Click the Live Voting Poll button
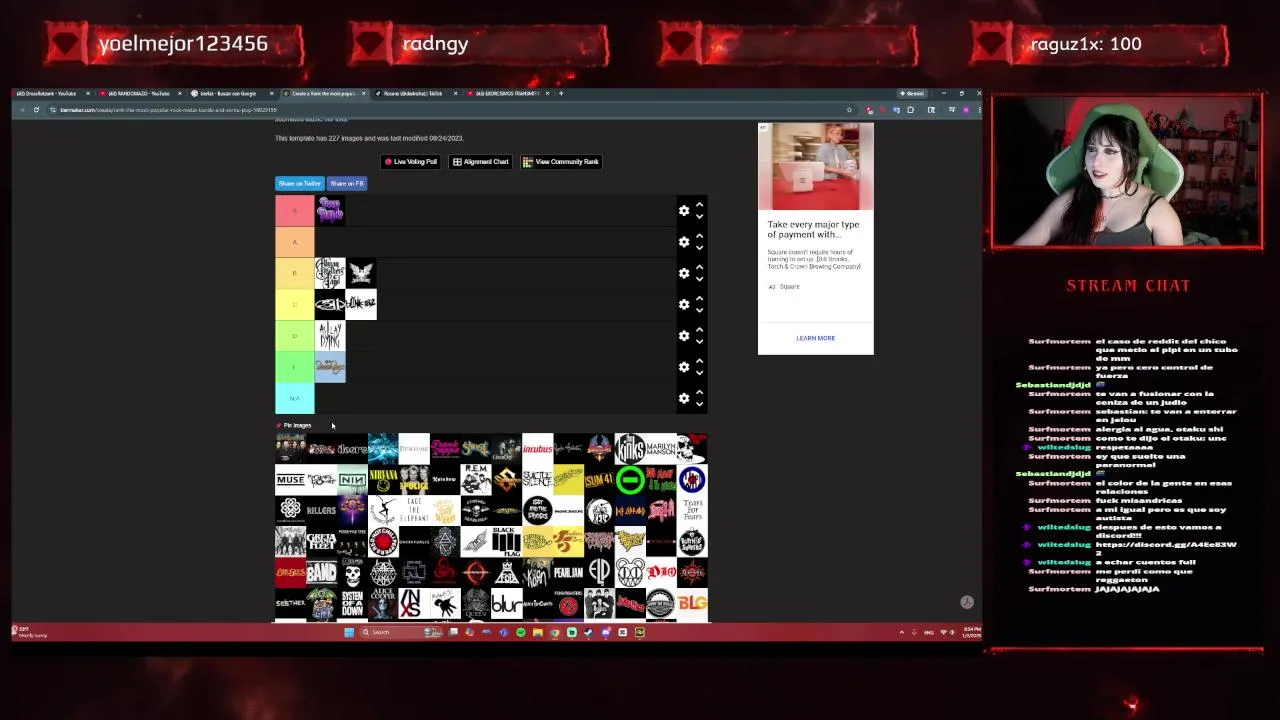 click(411, 162)
